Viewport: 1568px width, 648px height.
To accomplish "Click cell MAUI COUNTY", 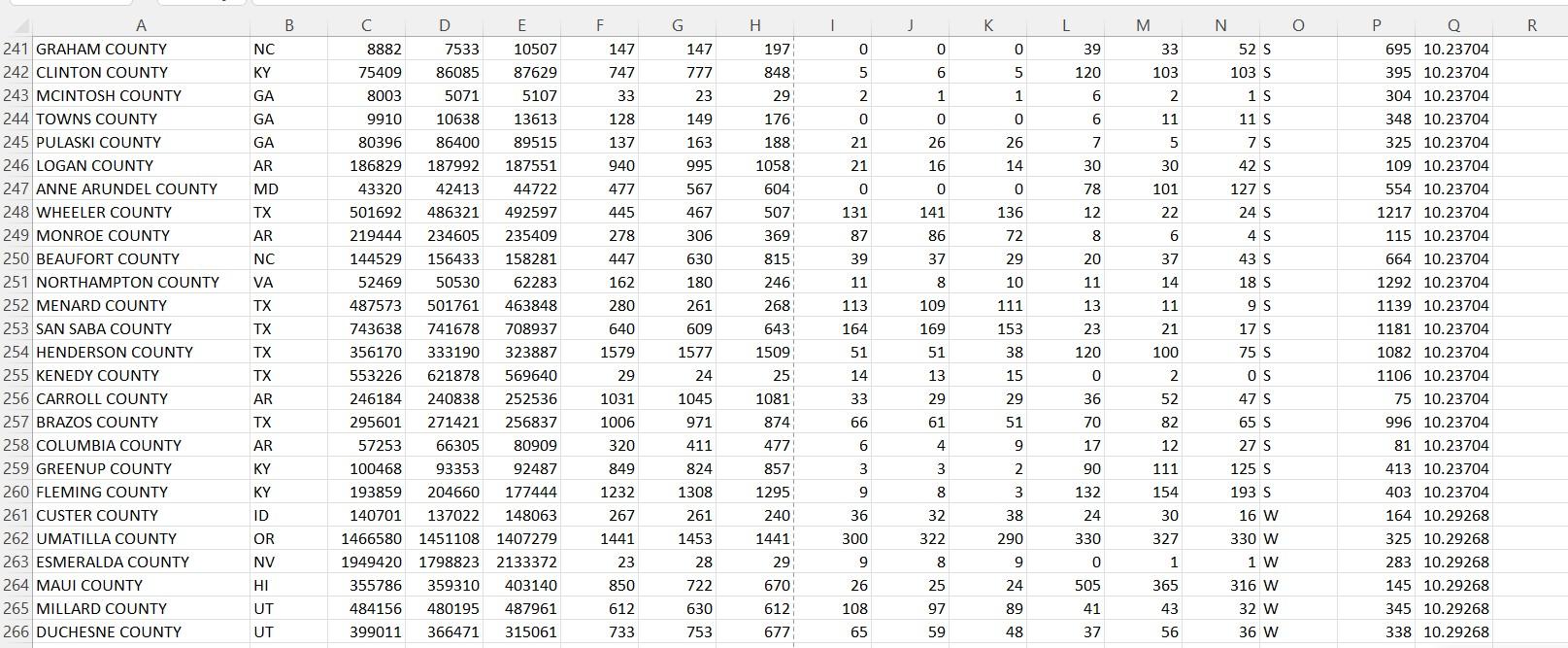I will point(141,585).
